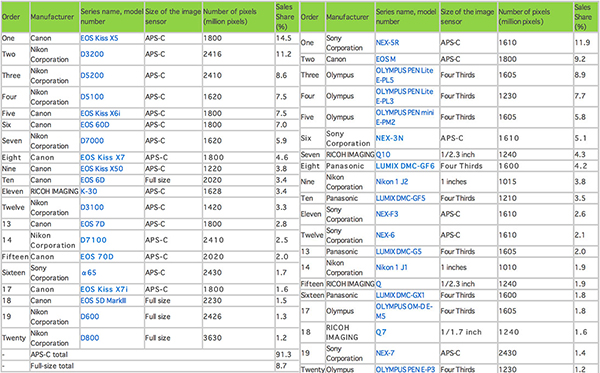This screenshot has height=373, width=600.
Task: Open the Nikon D800 link
Action: pos(90,338)
